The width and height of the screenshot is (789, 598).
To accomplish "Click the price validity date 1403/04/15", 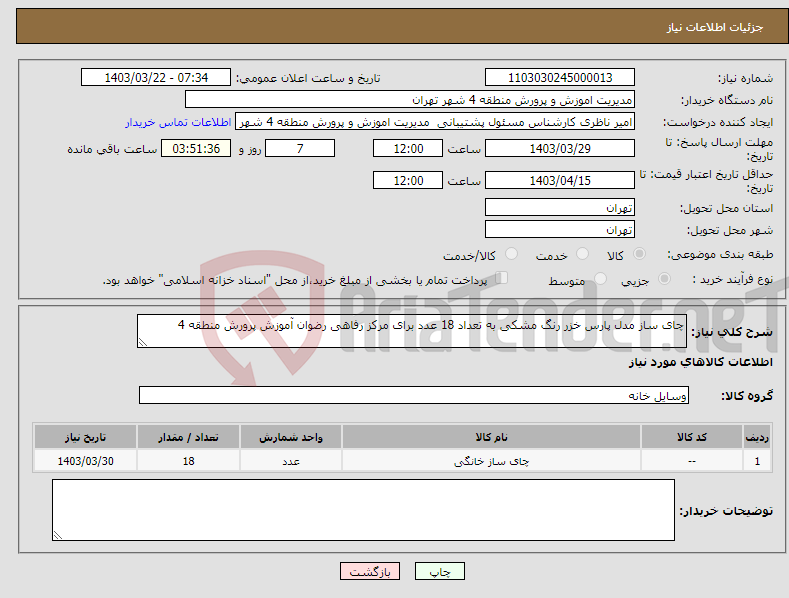I will coord(560,180).
